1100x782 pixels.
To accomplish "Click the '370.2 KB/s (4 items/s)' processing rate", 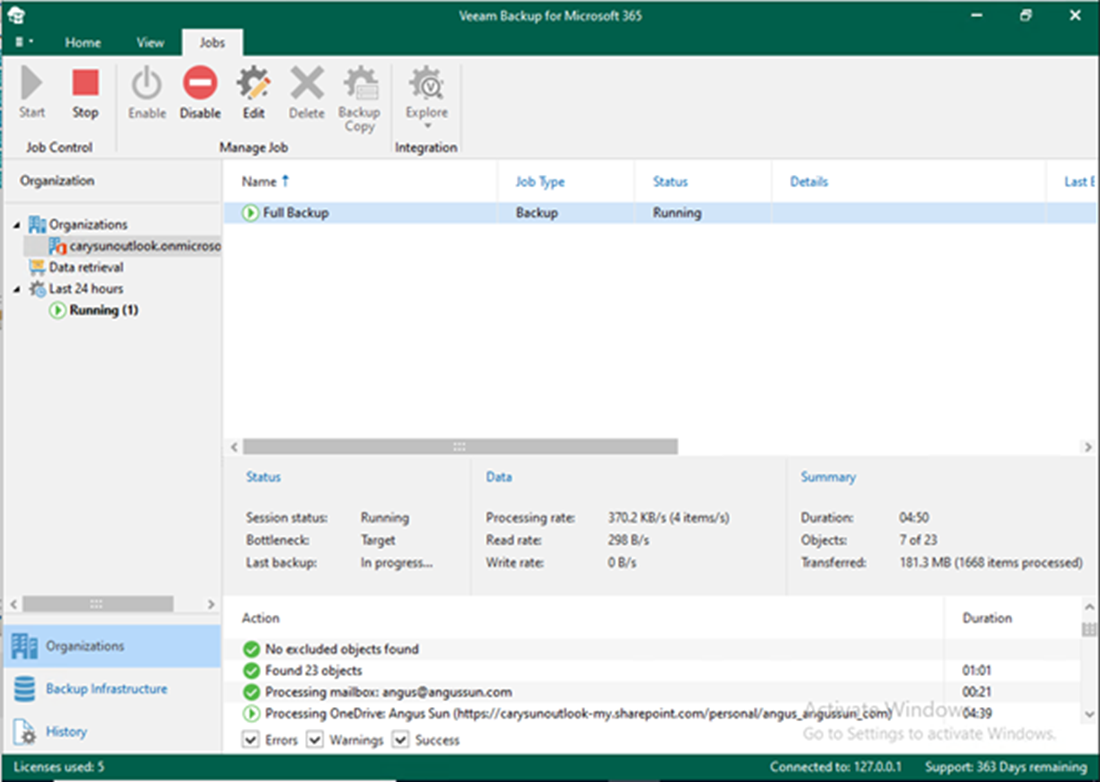I will [x=669, y=518].
